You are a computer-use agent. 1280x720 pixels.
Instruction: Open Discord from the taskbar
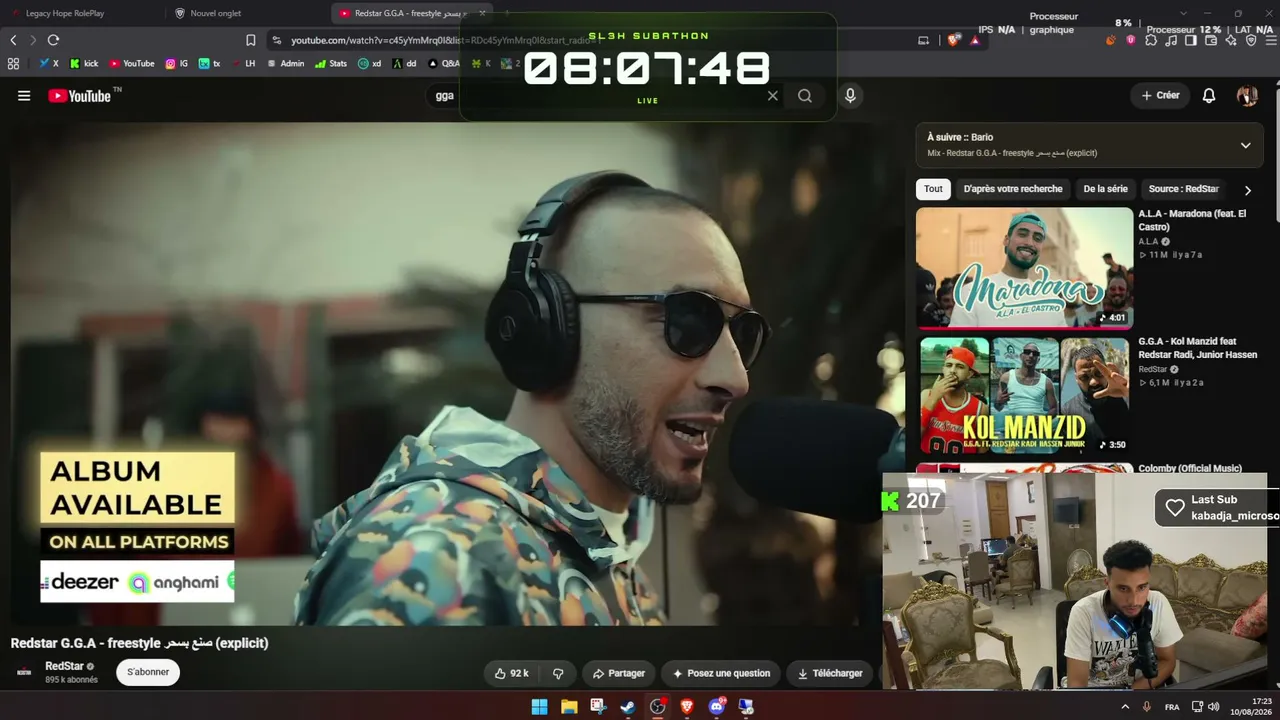717,707
